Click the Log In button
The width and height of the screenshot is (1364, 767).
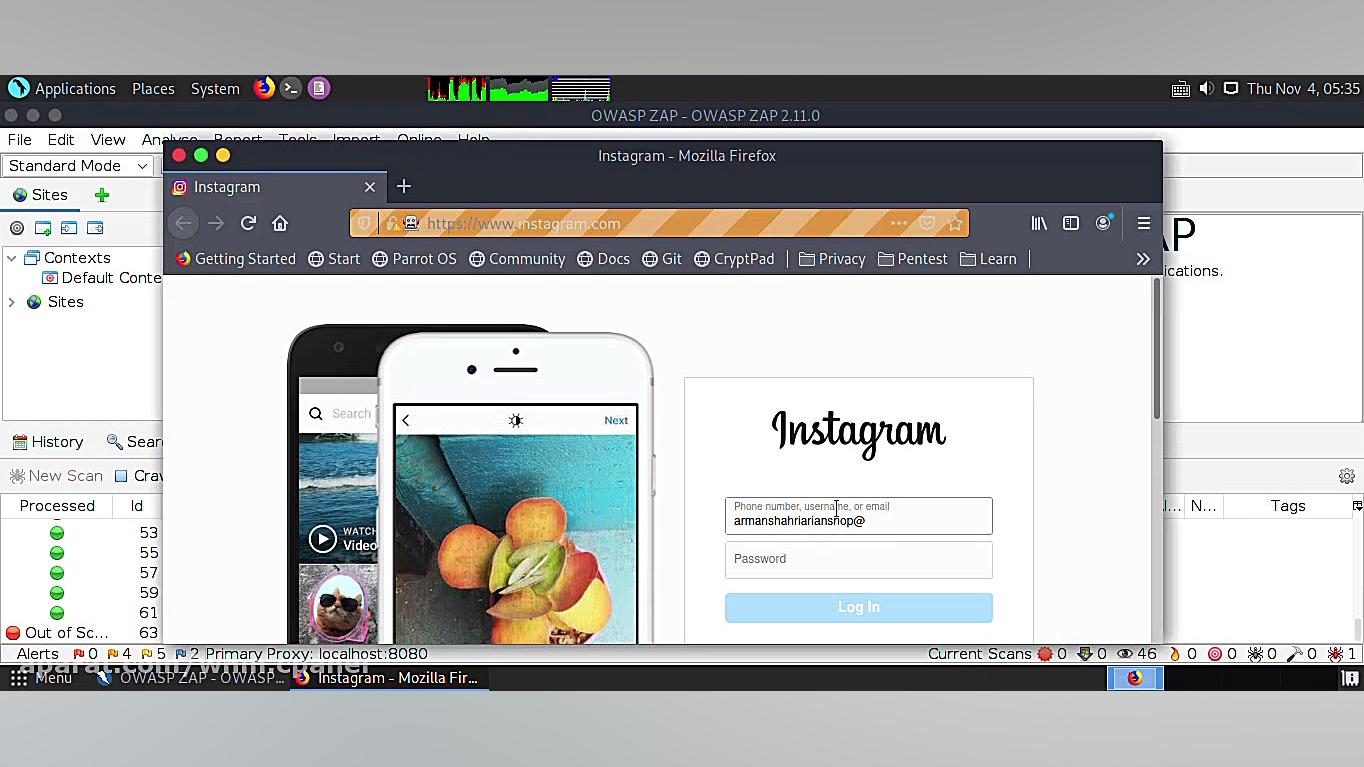859,607
